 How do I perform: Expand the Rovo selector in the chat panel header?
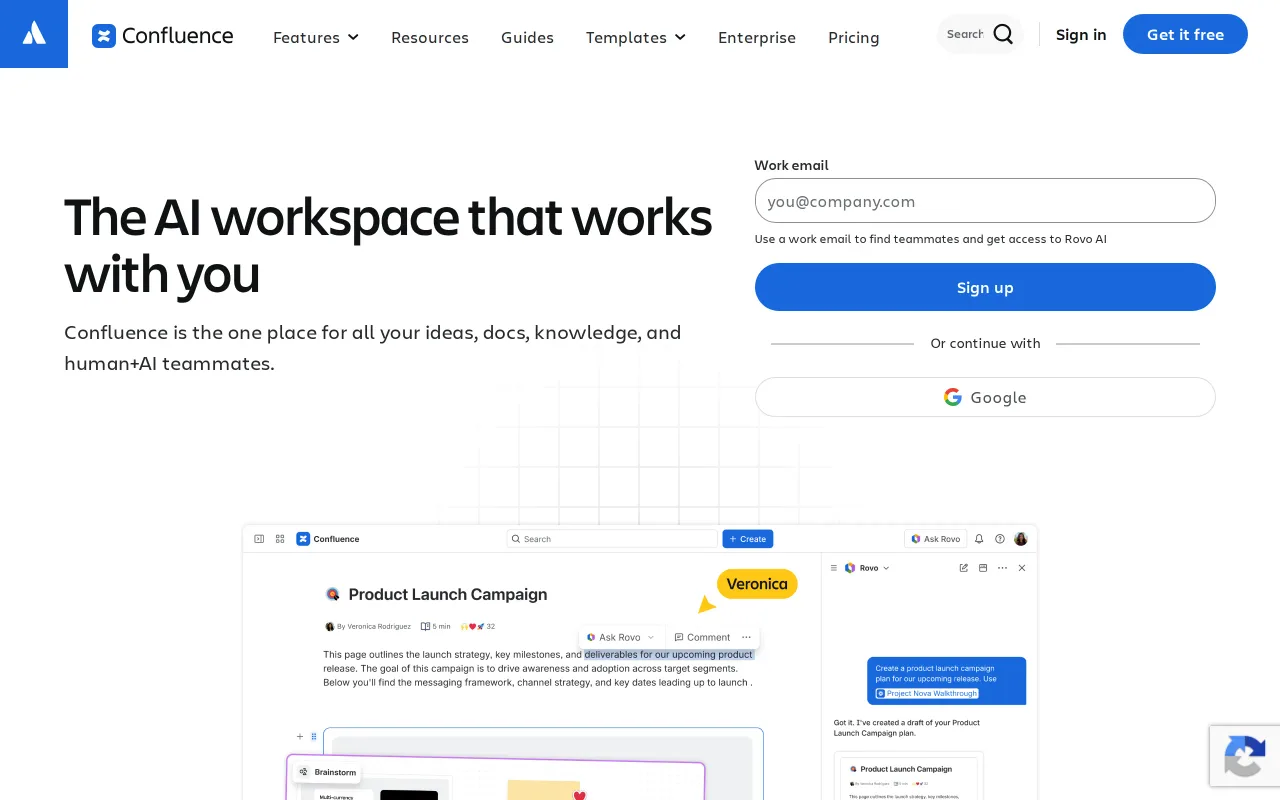[867, 568]
